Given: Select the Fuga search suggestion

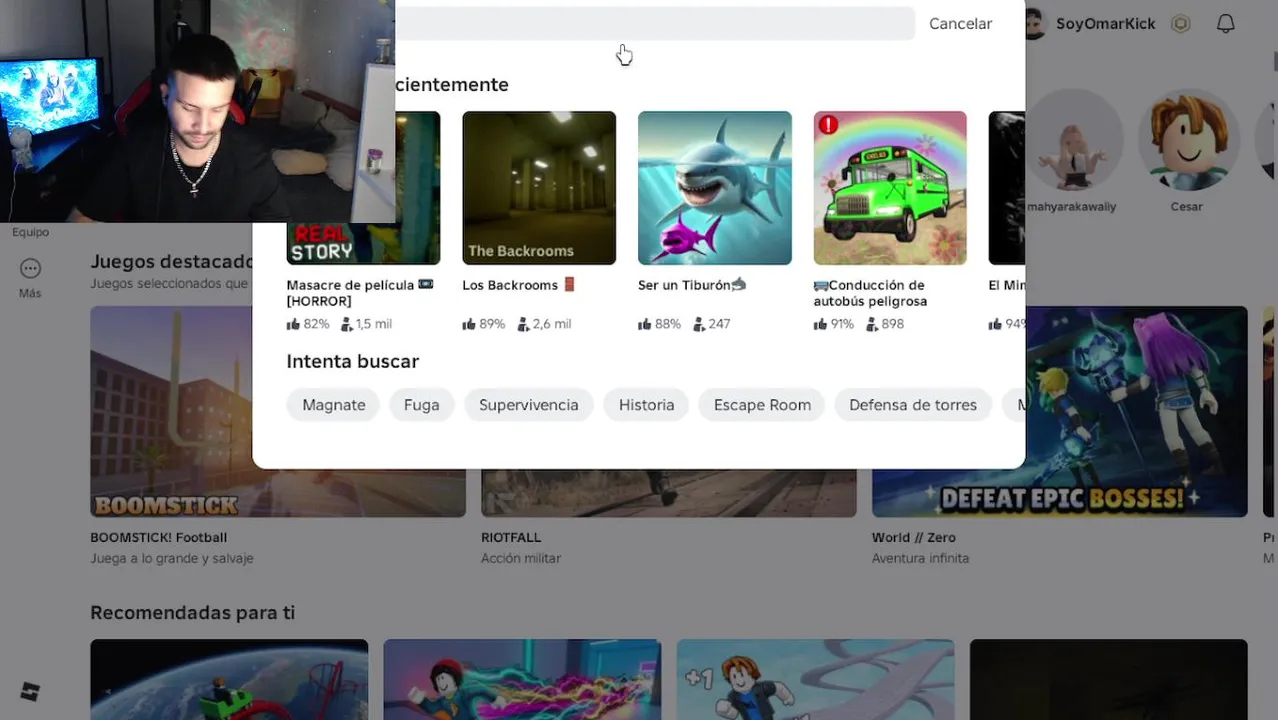Looking at the screenshot, I should pyautogui.click(x=421, y=405).
